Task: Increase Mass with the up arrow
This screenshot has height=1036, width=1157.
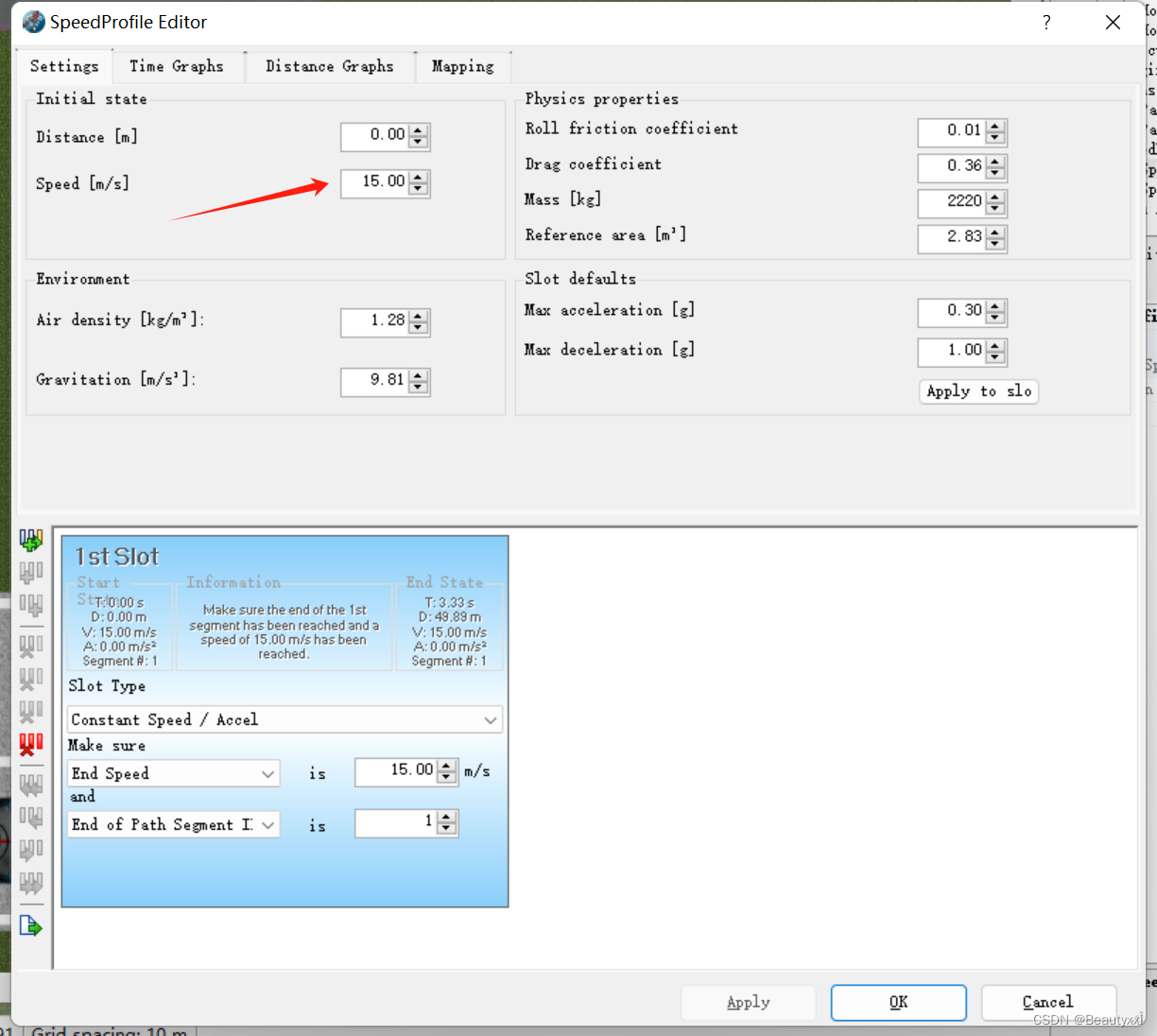Action: tap(995, 197)
